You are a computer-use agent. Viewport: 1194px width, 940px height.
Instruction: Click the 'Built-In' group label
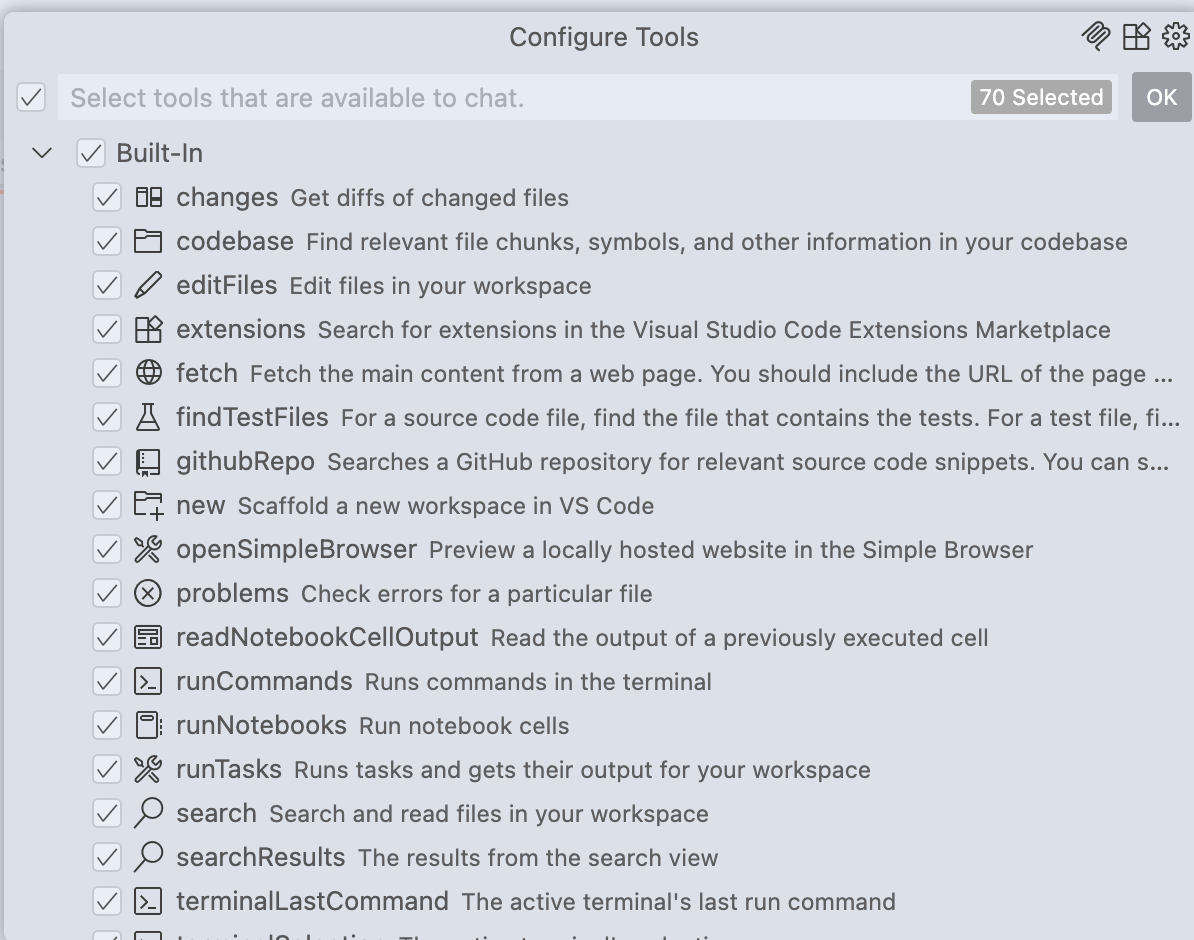pyautogui.click(x=159, y=153)
